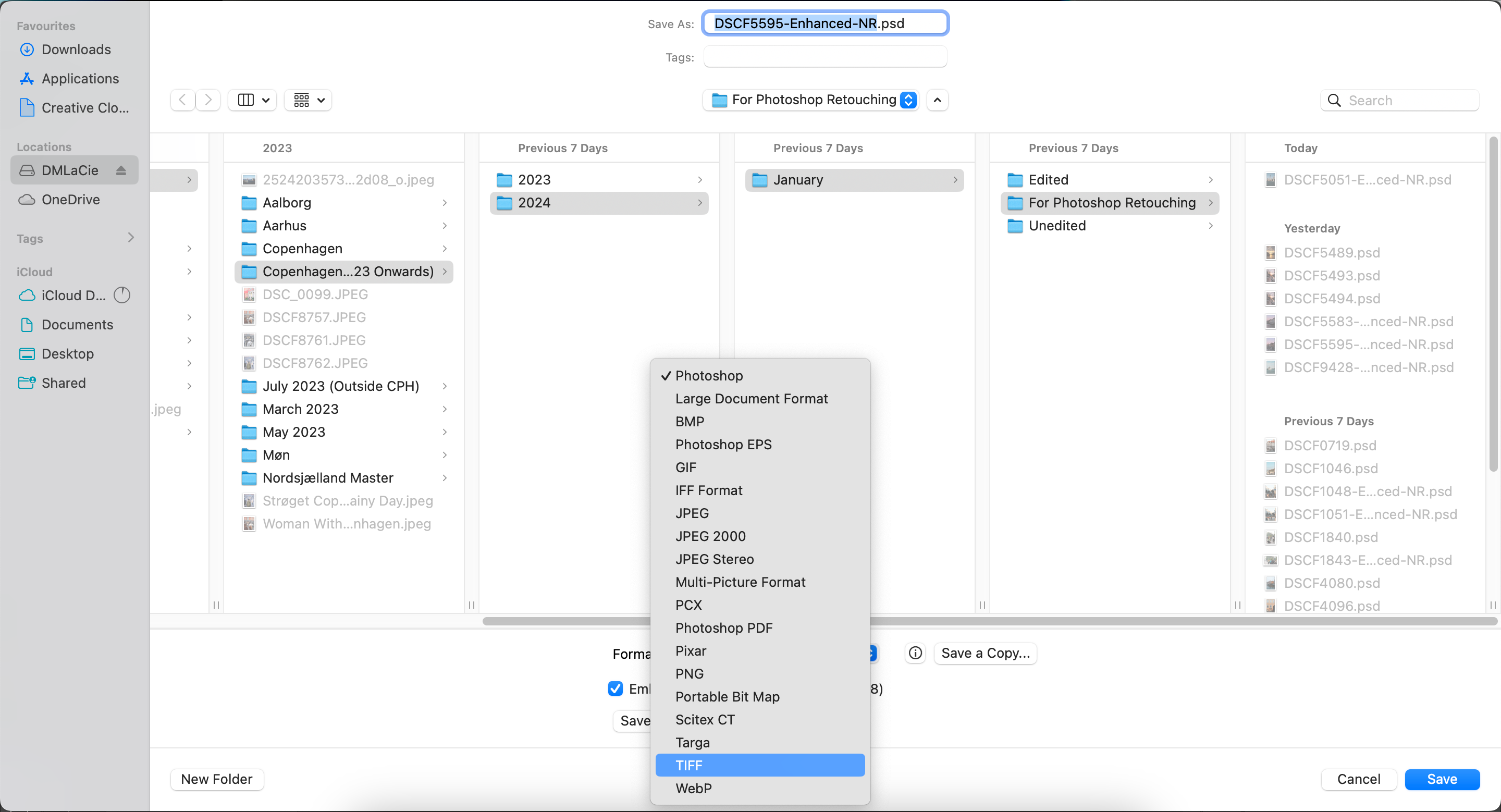
Task: Click the Search field
Action: [x=1399, y=100]
